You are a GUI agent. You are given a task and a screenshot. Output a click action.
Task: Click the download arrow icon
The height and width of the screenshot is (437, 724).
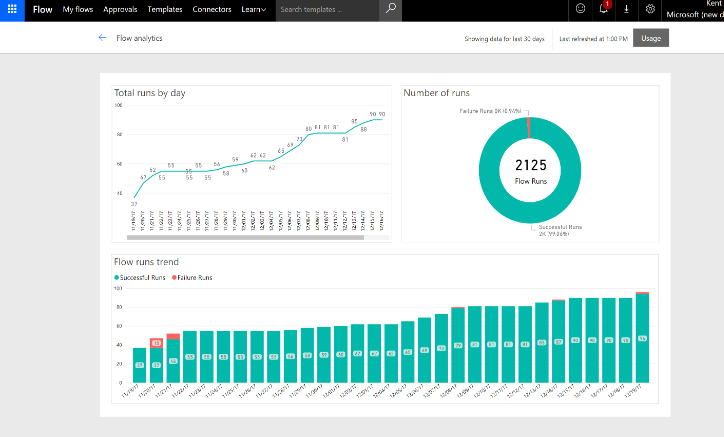(626, 9)
